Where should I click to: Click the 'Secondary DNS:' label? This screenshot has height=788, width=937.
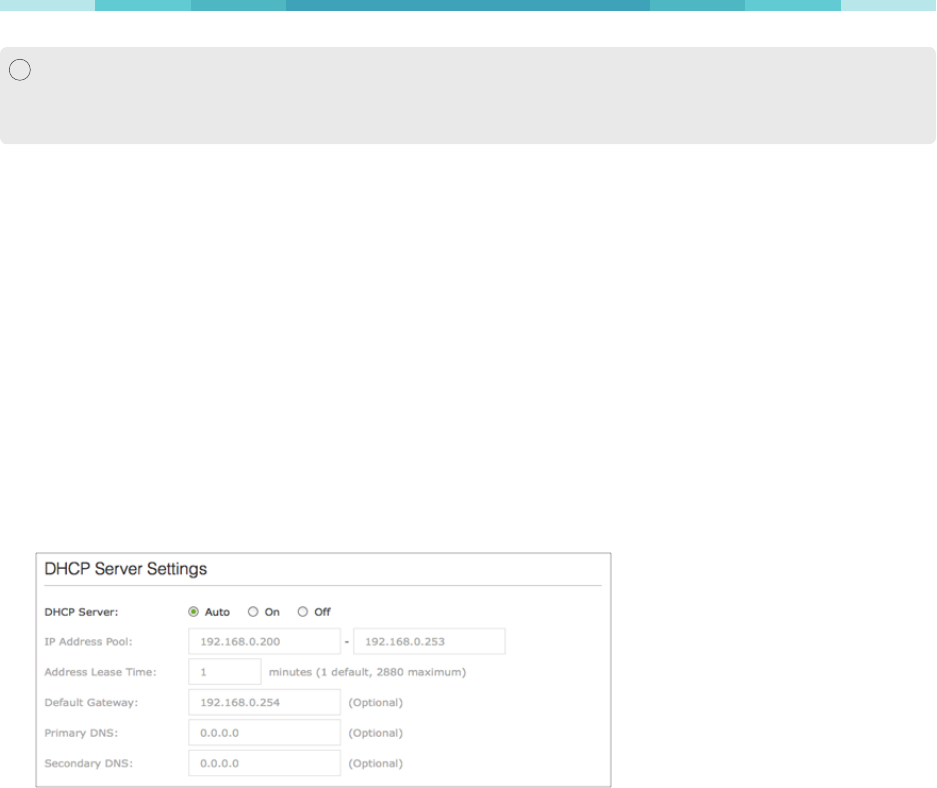[88, 764]
